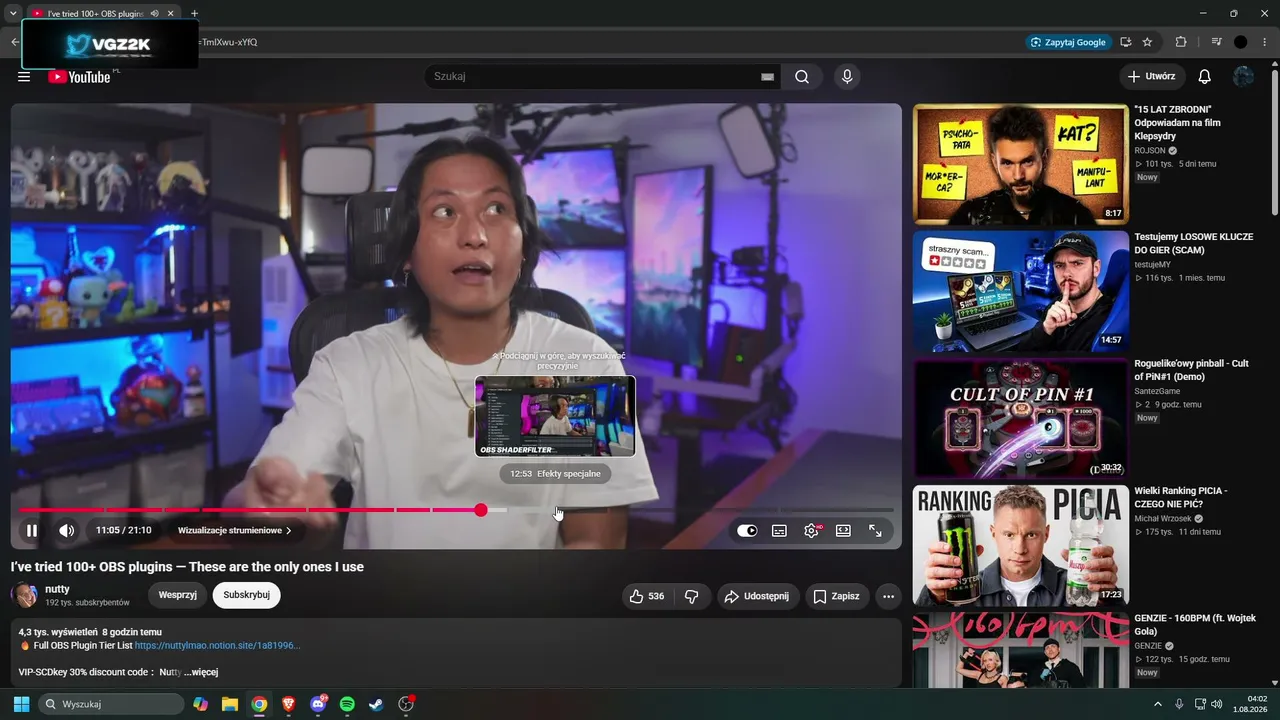
Task: Bookmark this page with the star icon
Action: [x=1147, y=42]
